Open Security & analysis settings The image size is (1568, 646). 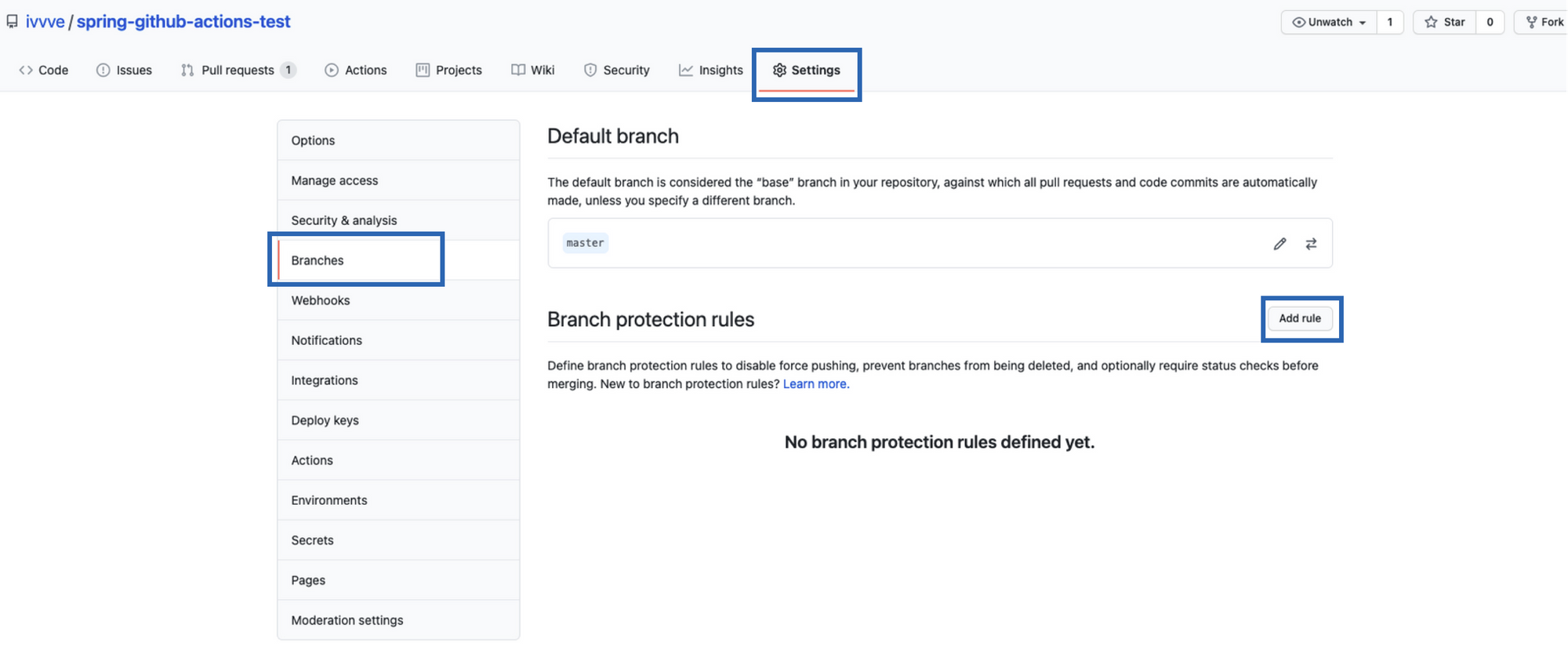(x=398, y=220)
